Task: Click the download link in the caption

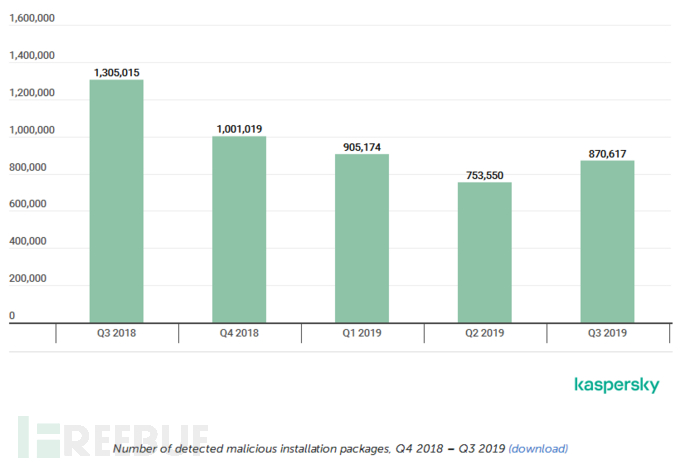Action: 538,449
